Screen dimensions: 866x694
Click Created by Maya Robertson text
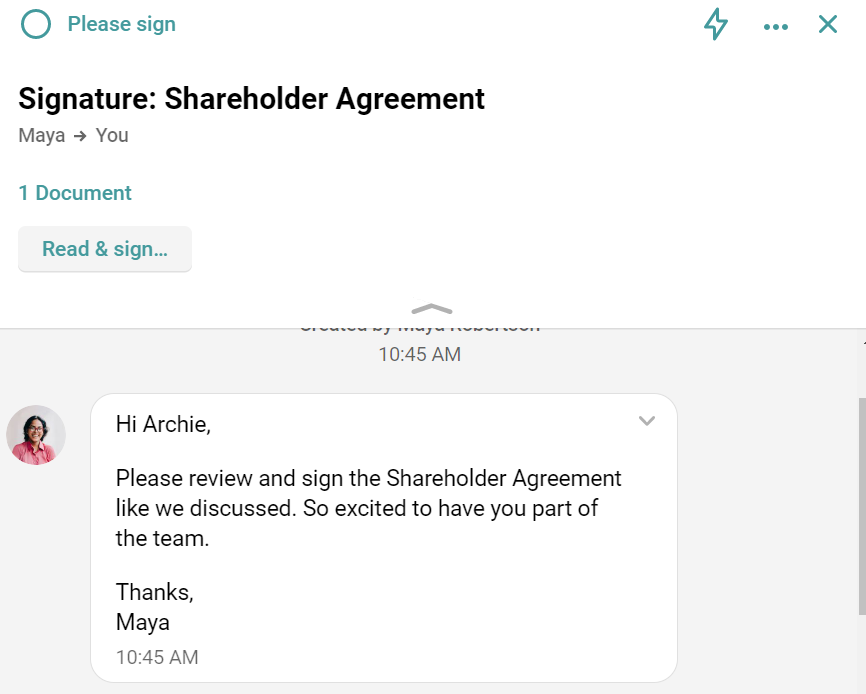tap(419, 322)
